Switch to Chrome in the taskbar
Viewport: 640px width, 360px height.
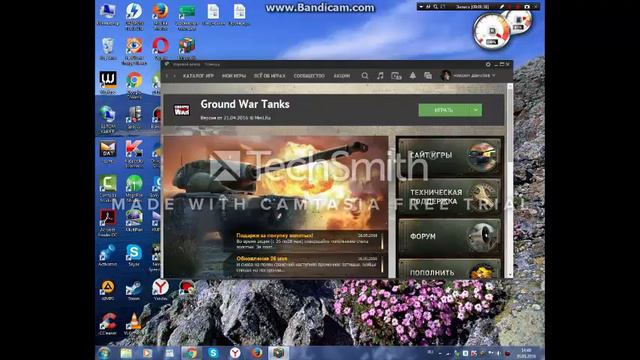(190, 353)
